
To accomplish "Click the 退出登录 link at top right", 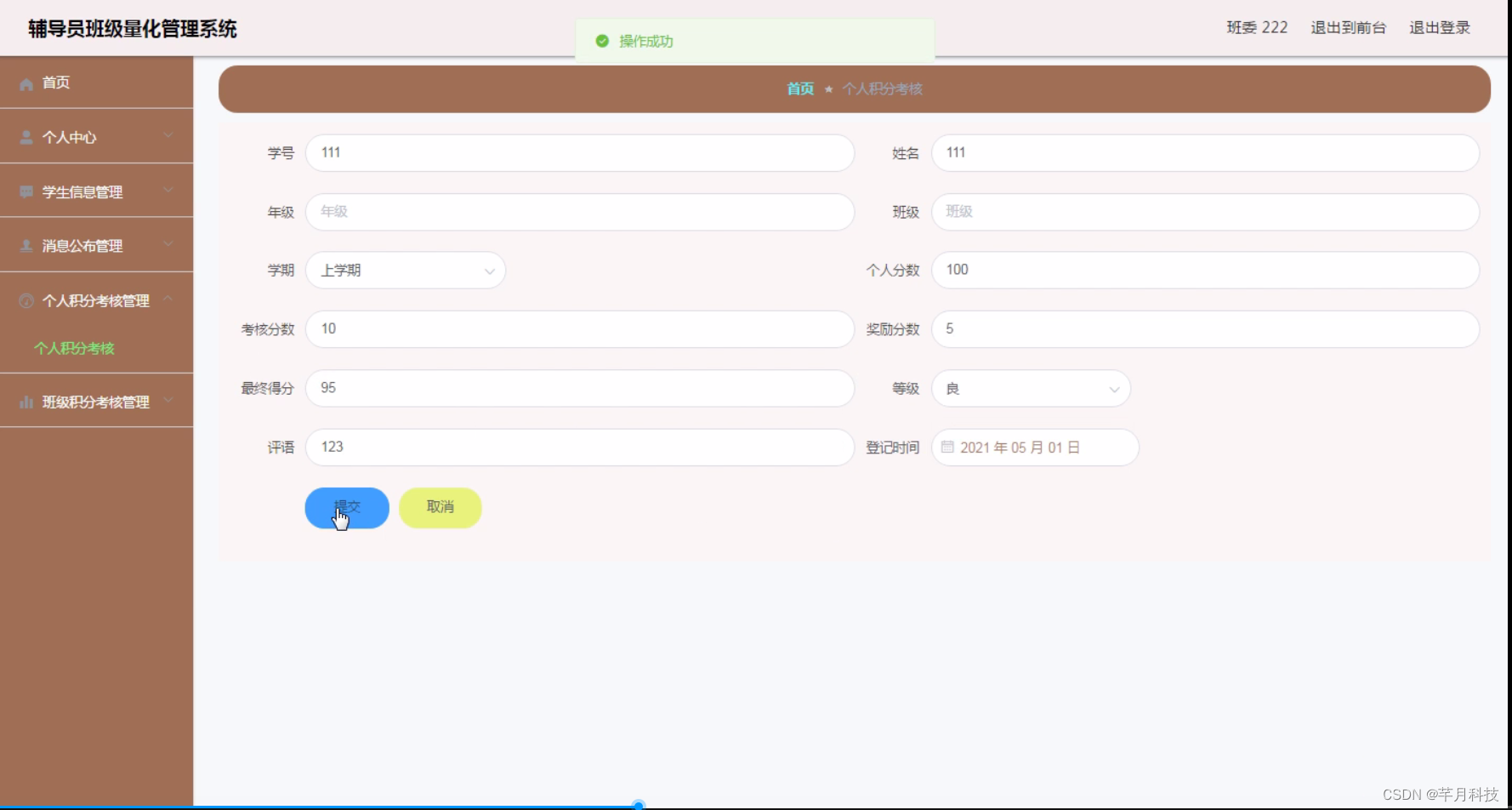I will [1440, 26].
